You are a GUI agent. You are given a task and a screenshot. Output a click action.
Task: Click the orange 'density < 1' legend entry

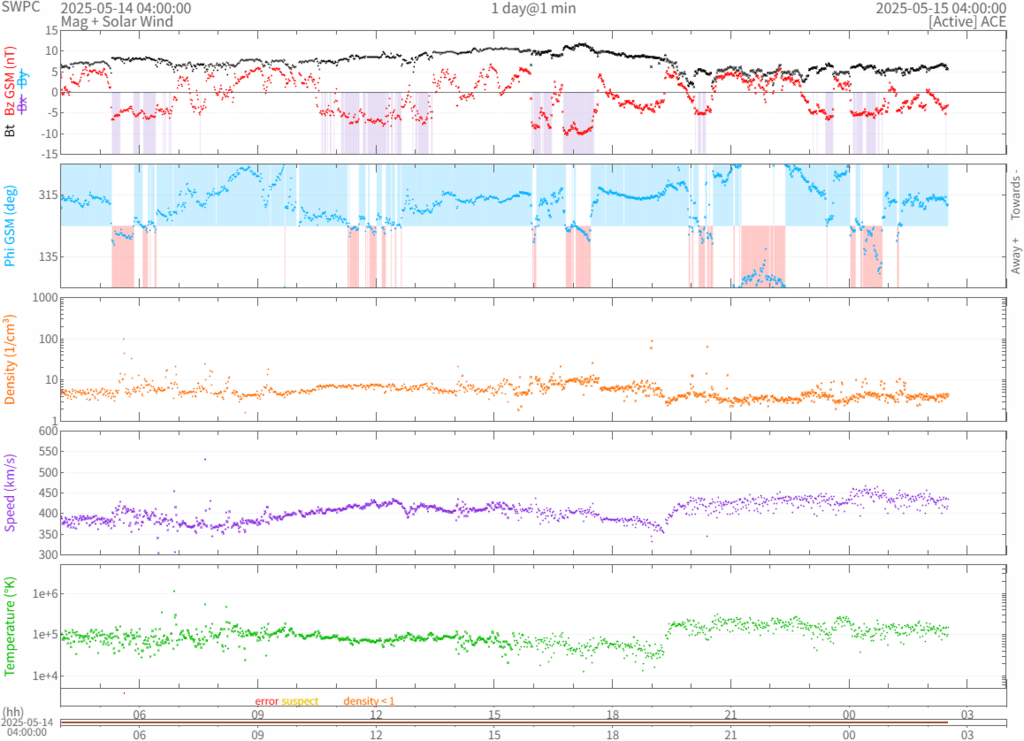[x=369, y=701]
